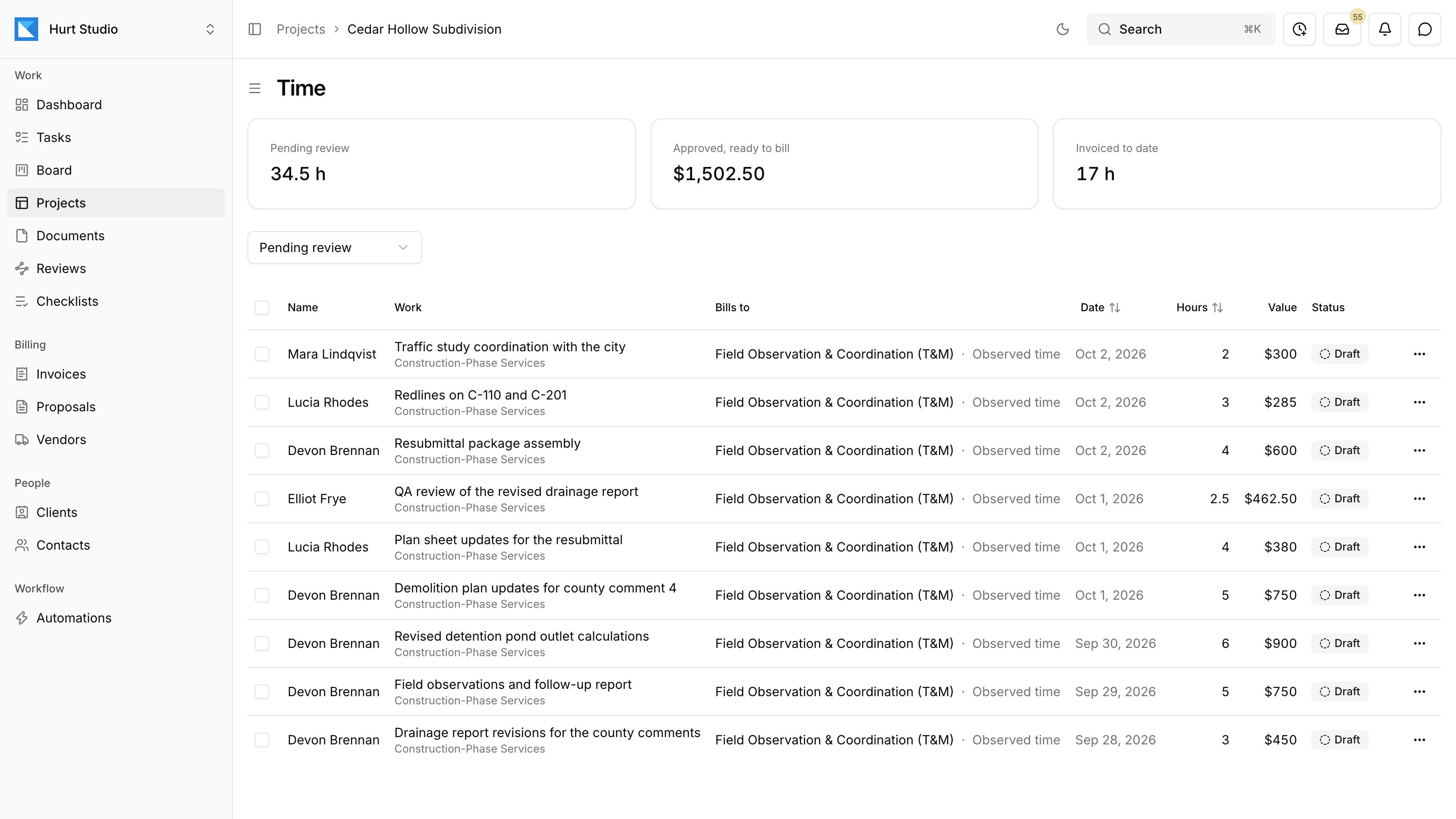Check the Plan sheet updates row
Viewport: 1456px width, 819px height.
click(x=262, y=547)
